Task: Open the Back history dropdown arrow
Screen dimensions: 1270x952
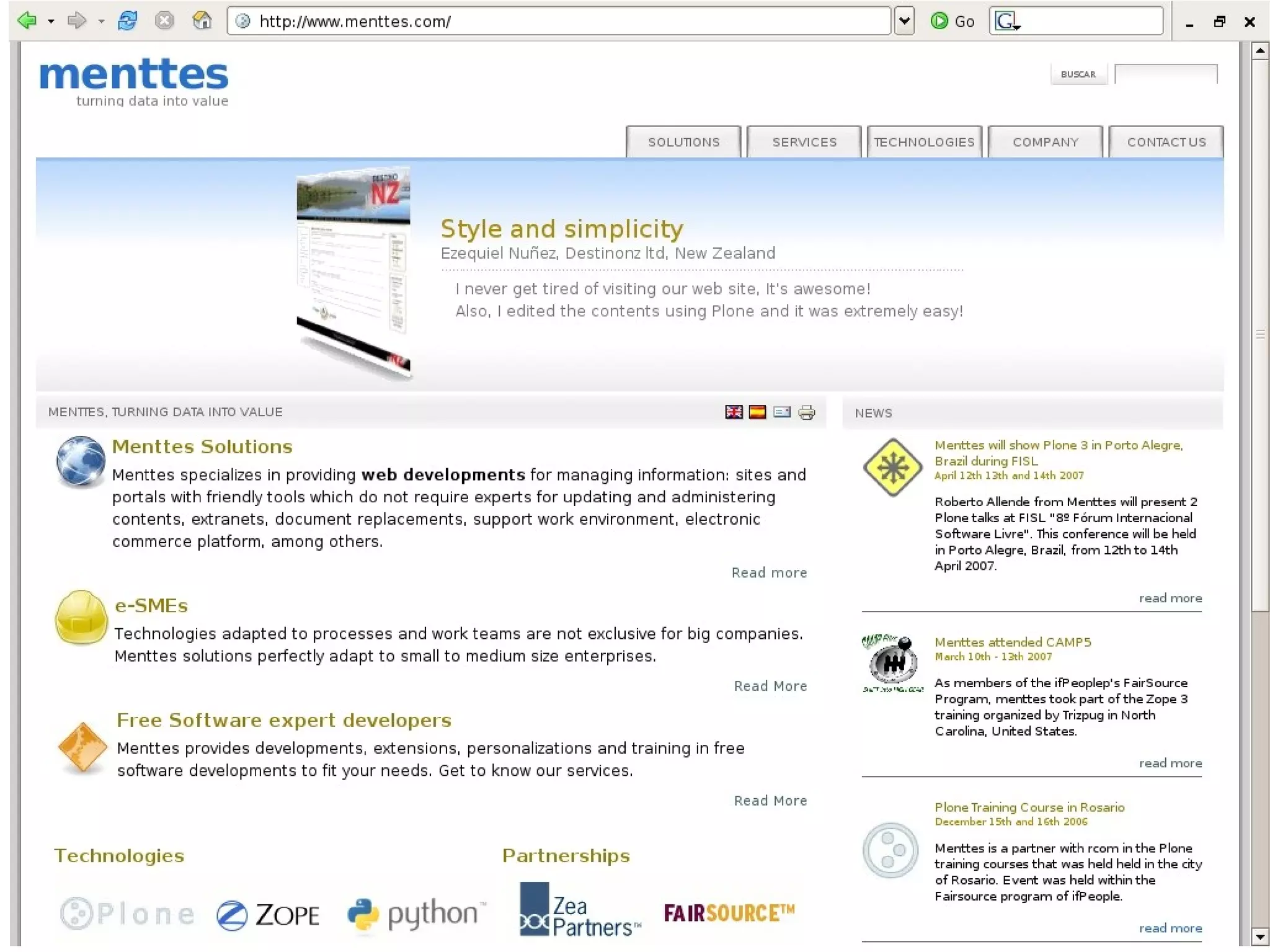Action: click(x=51, y=22)
